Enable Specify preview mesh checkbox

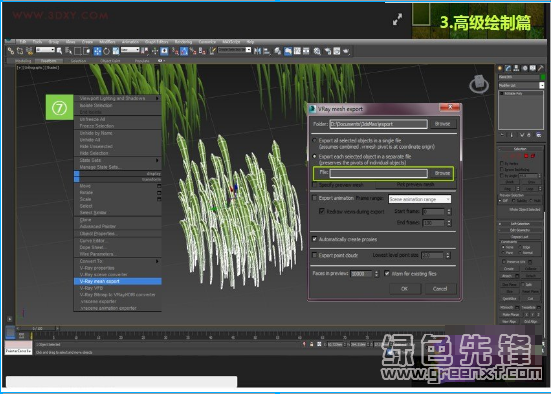pos(315,185)
